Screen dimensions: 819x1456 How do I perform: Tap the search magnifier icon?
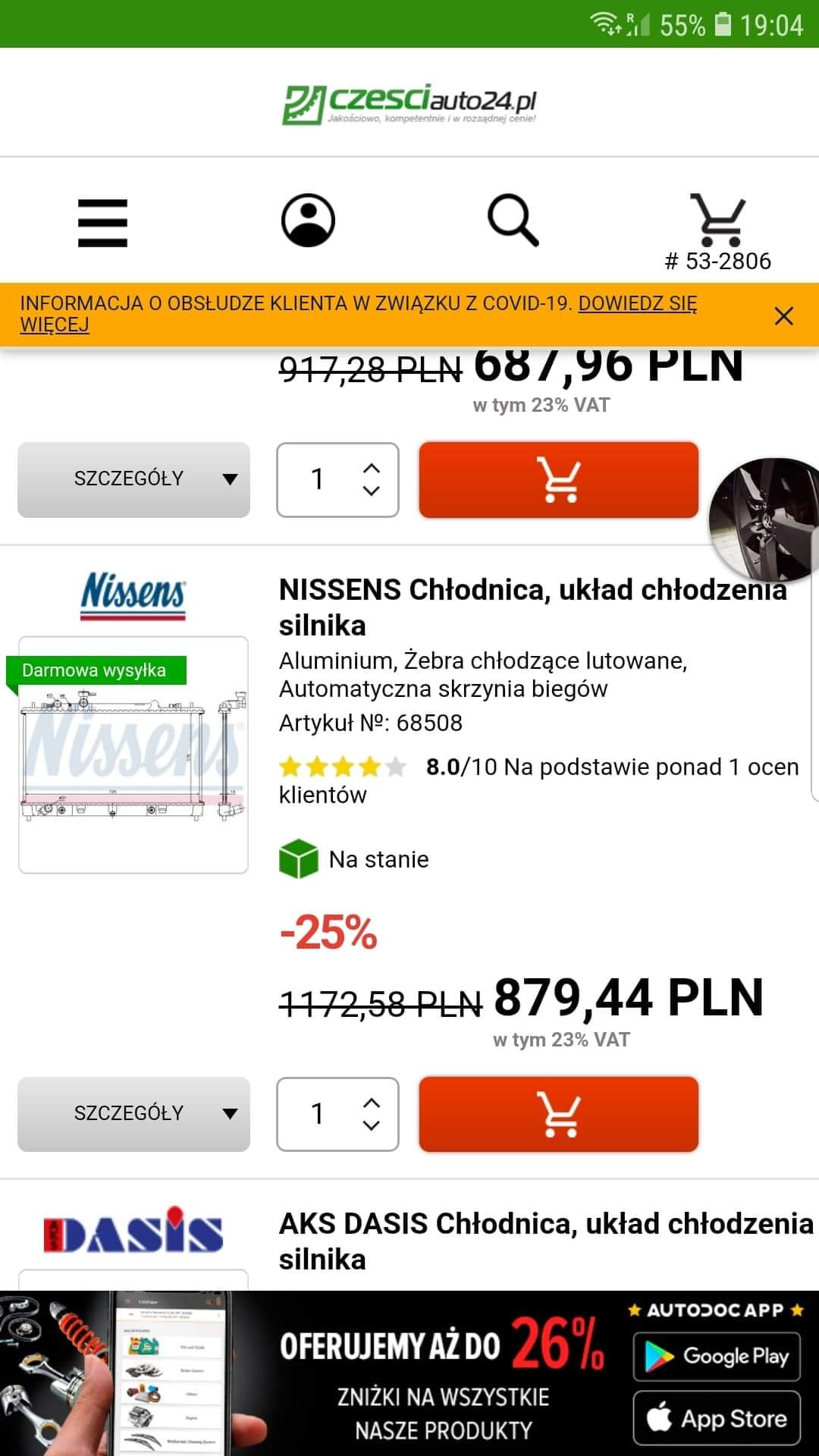(x=513, y=221)
